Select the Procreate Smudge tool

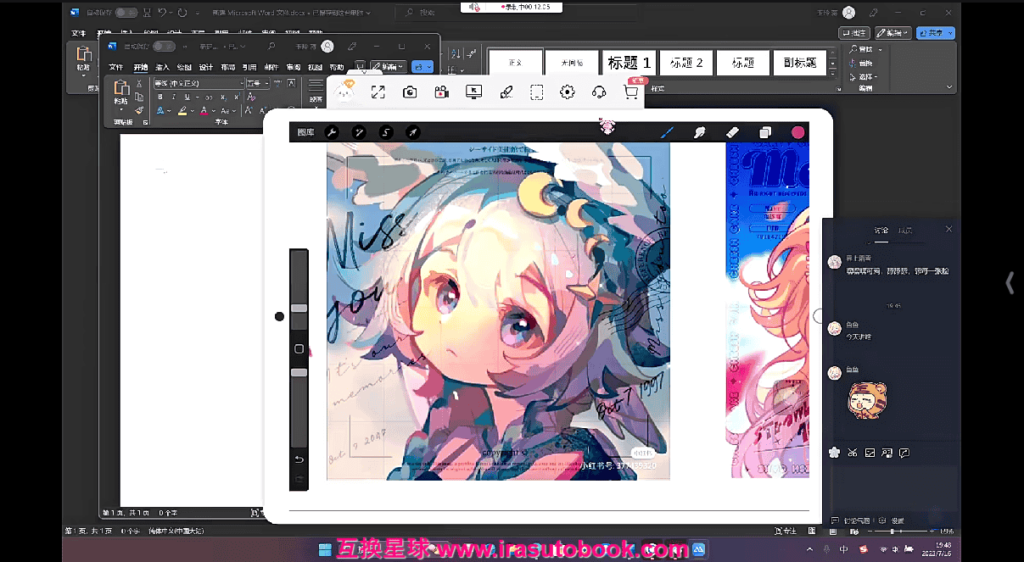point(699,133)
